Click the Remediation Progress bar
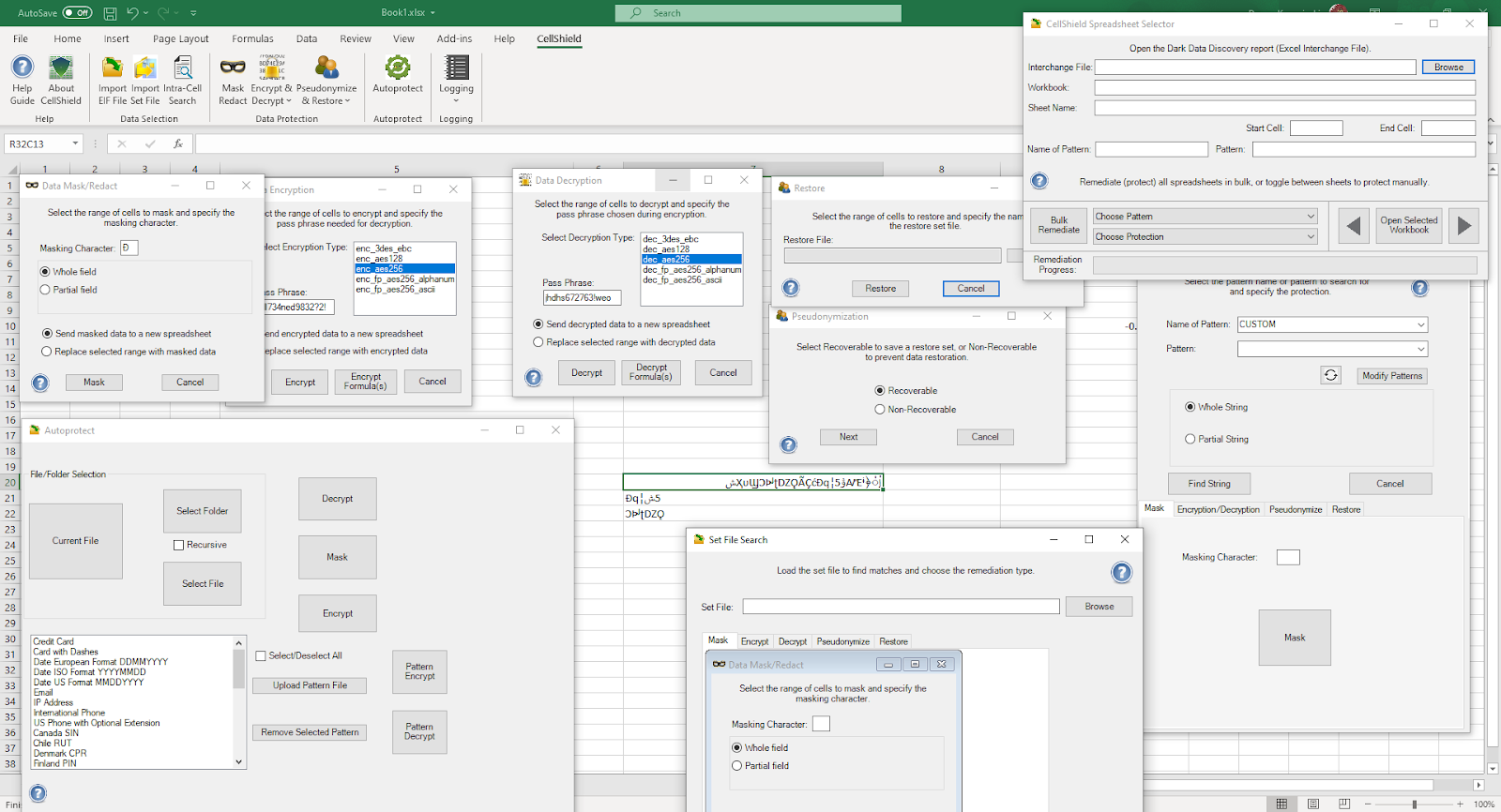The width and height of the screenshot is (1501, 812). click(1285, 265)
